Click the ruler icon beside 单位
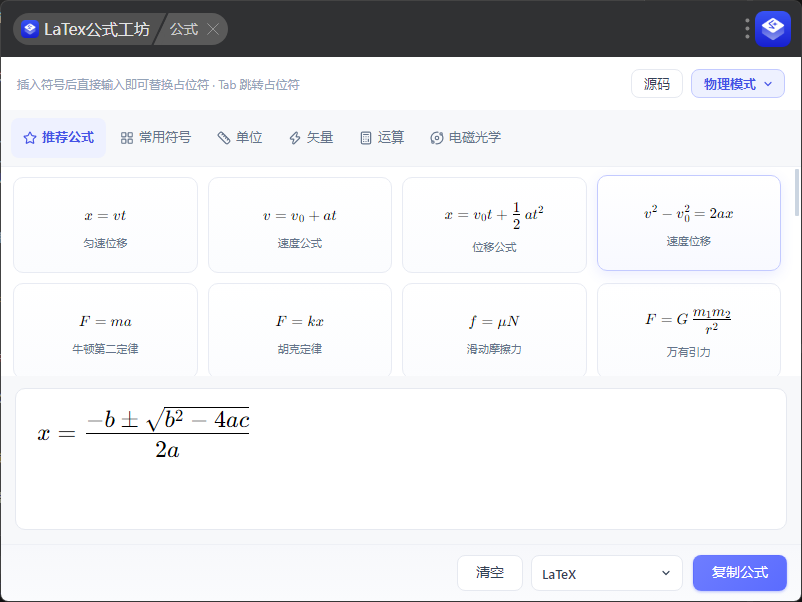This screenshot has width=802, height=602. coord(224,138)
